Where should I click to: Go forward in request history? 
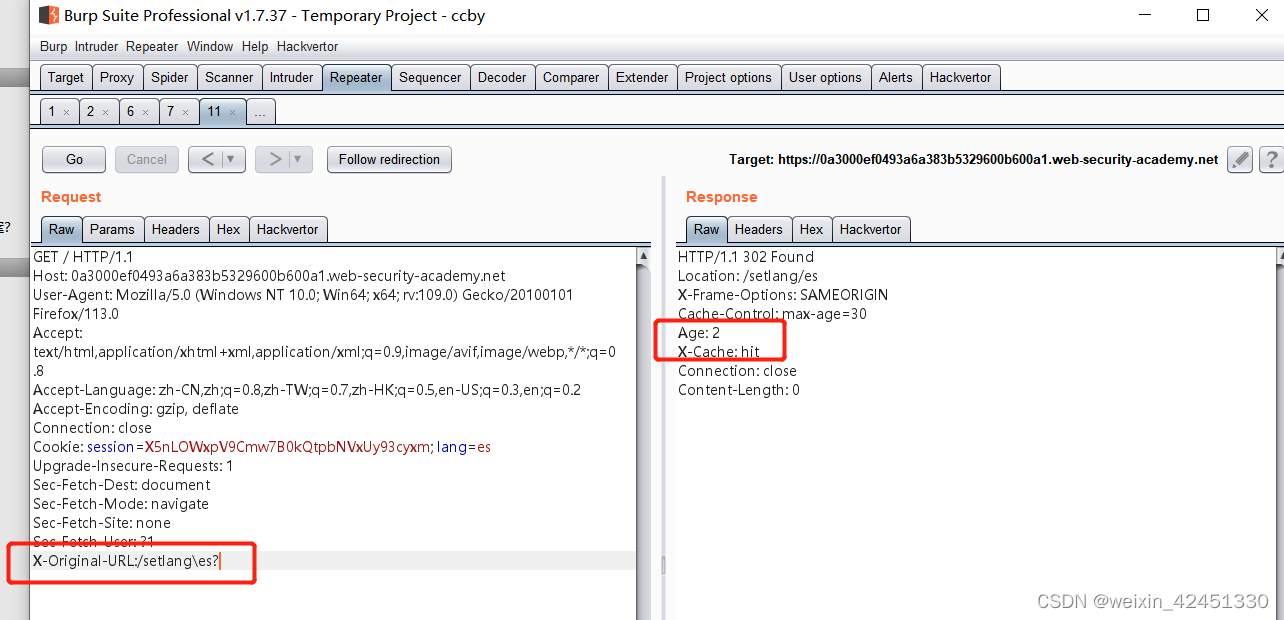(x=274, y=159)
